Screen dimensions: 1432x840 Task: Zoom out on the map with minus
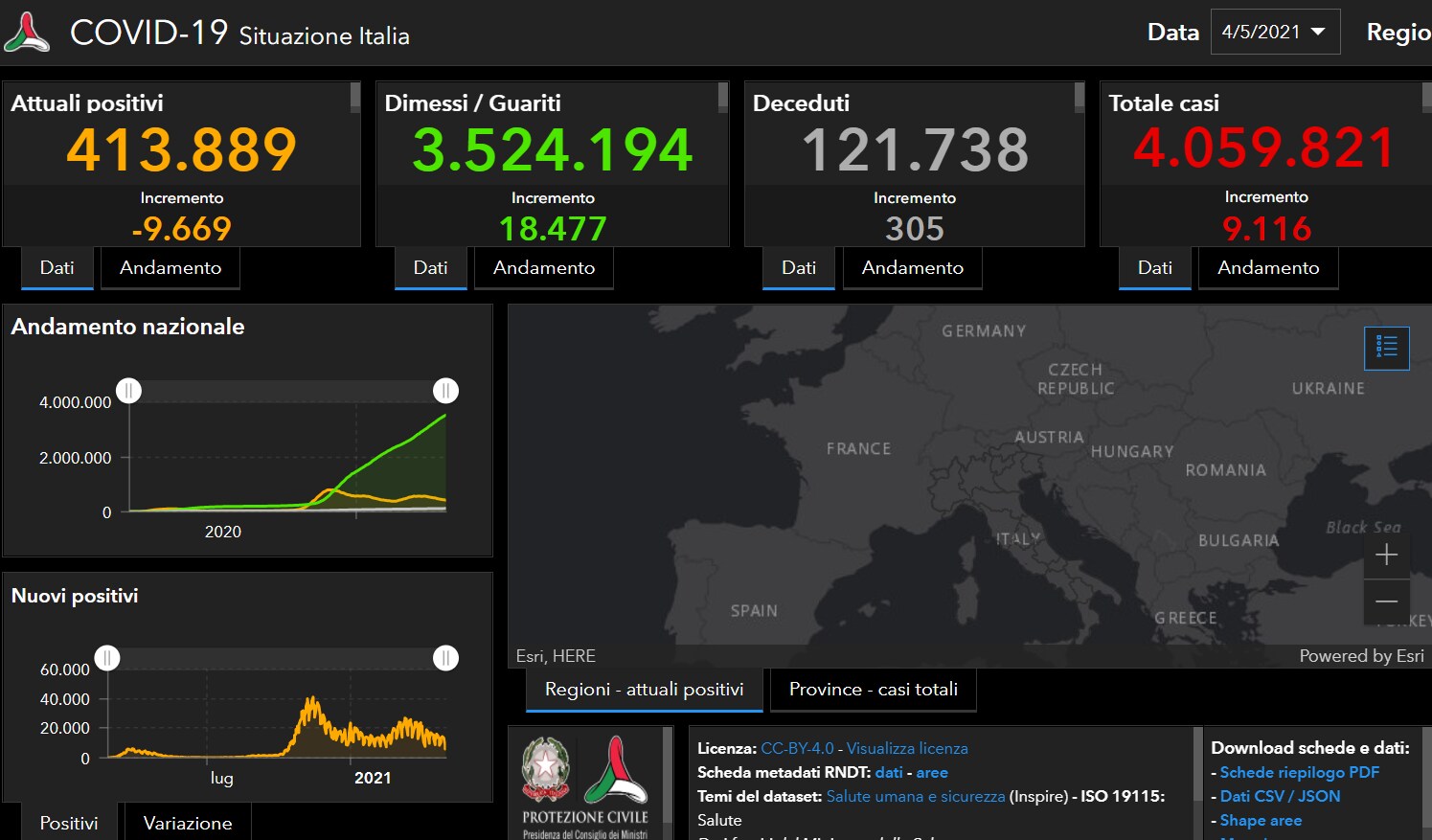pyautogui.click(x=1386, y=602)
